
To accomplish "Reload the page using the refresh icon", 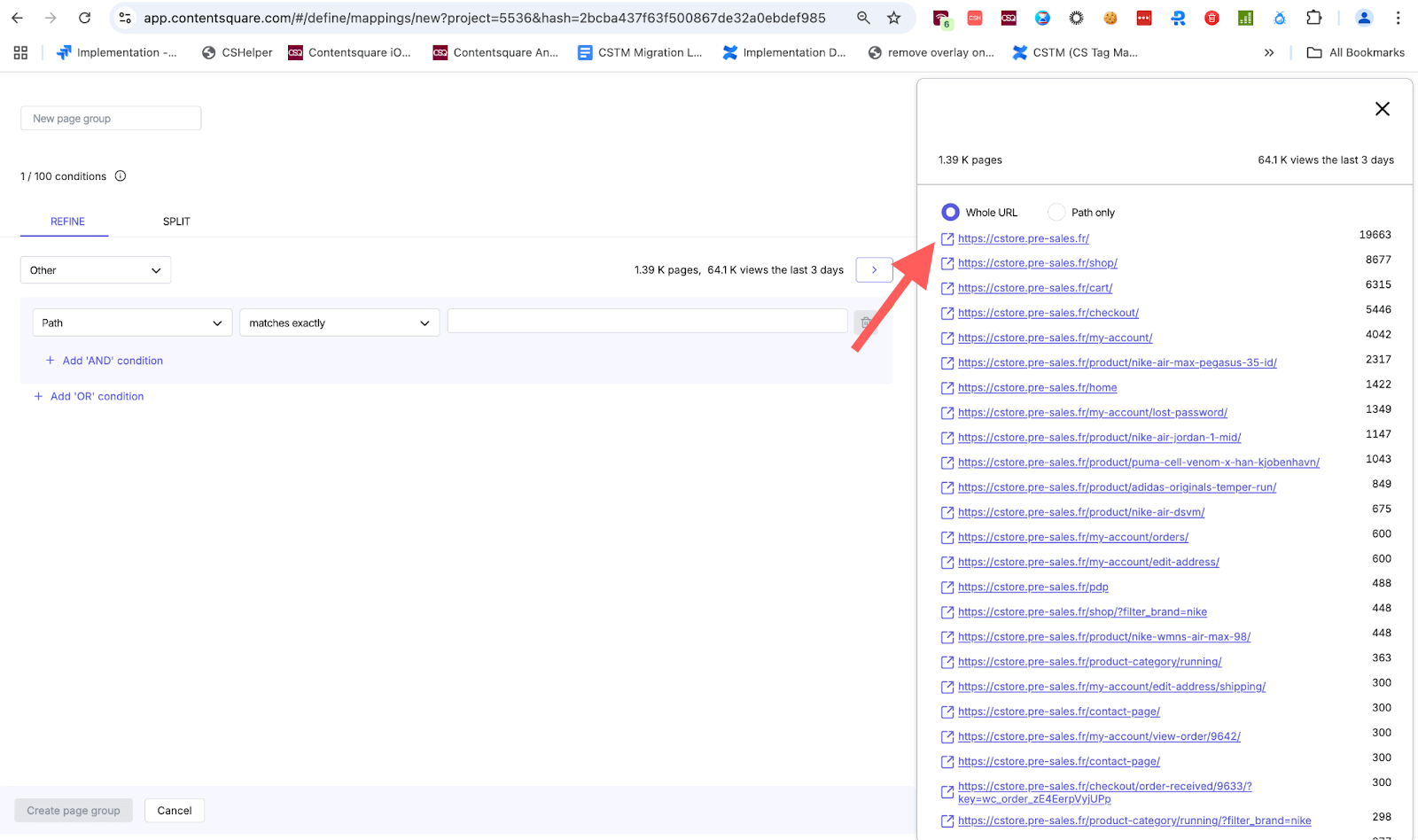I will click(x=84, y=17).
